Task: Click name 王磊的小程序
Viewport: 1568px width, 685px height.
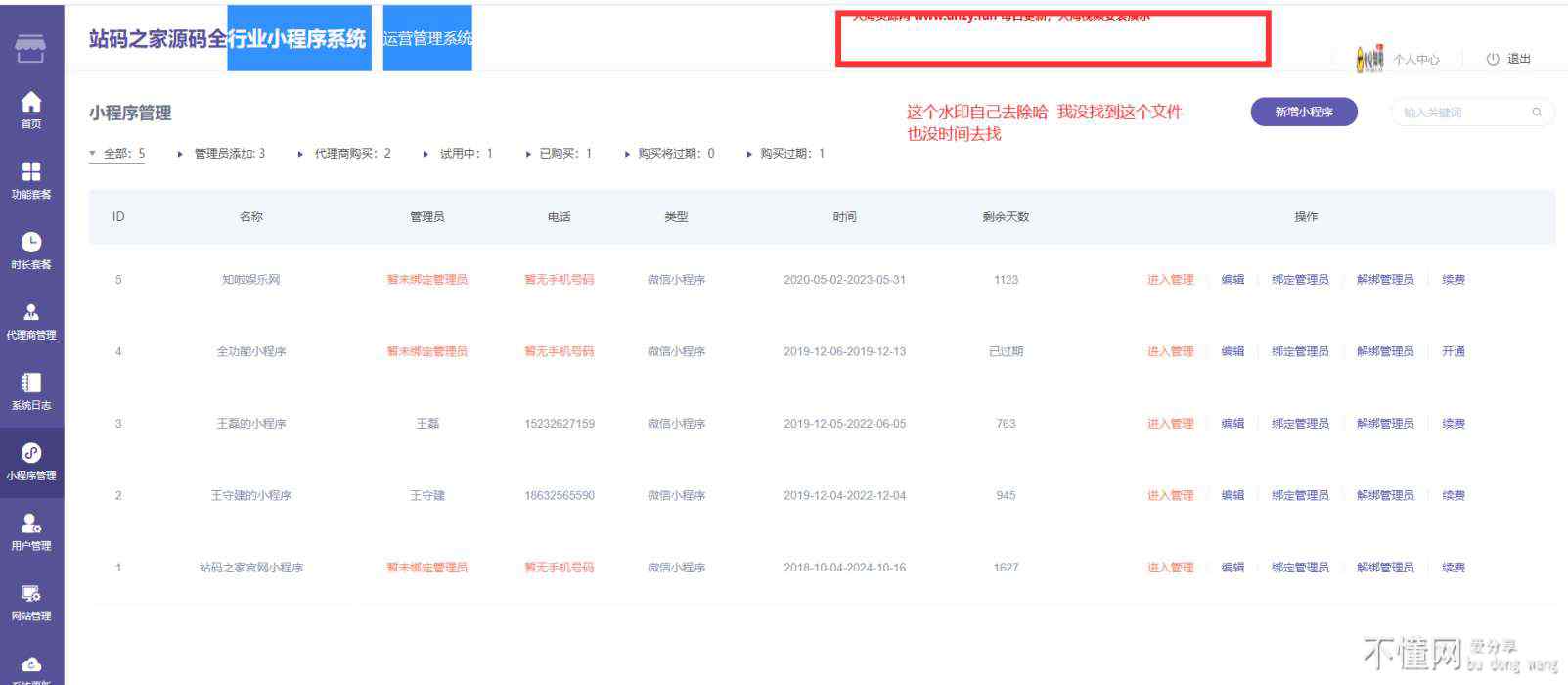Action: click(251, 424)
